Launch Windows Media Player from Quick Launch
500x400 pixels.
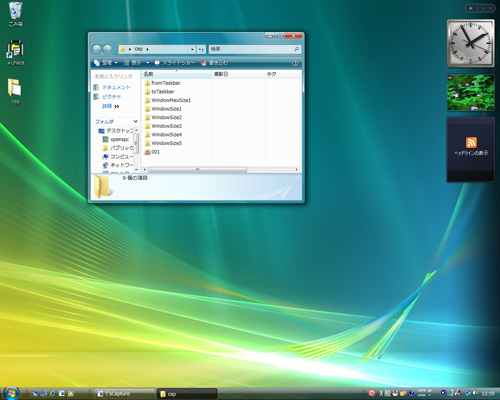pos(71,394)
